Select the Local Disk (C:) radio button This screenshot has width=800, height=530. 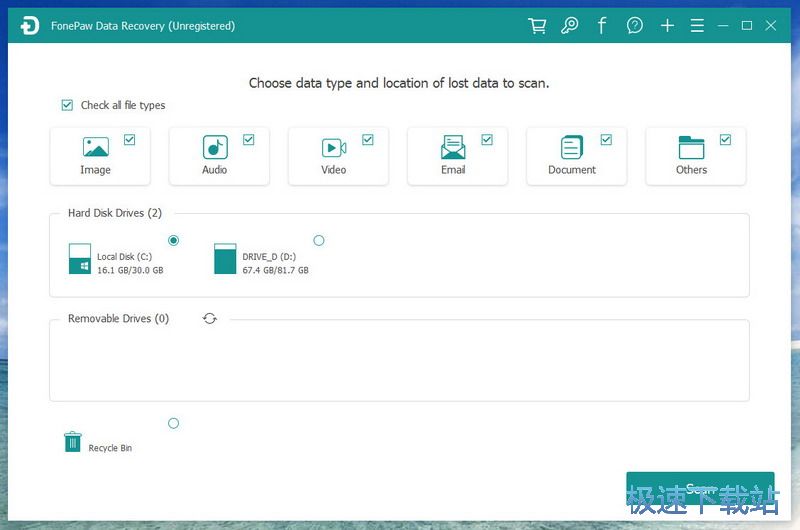click(174, 240)
